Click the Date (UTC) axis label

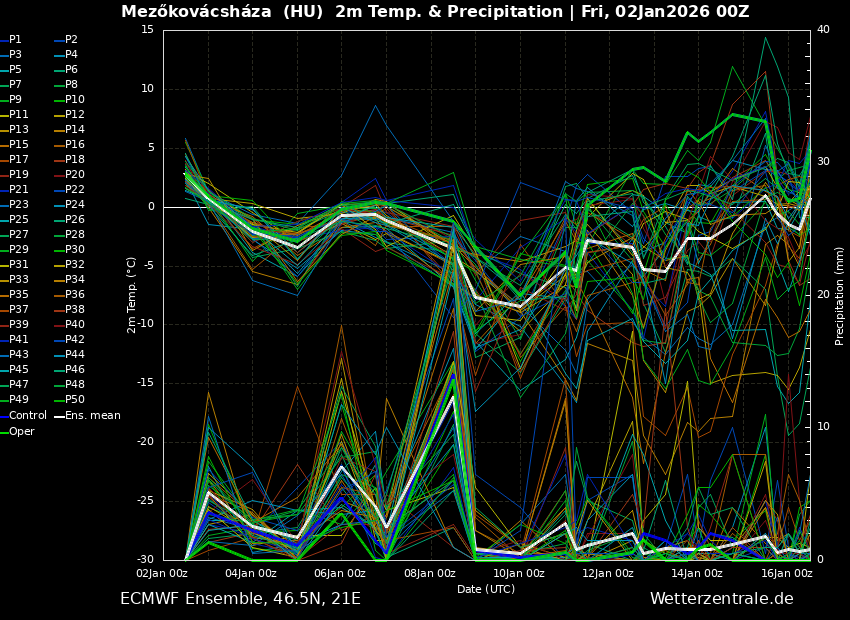click(x=486, y=589)
